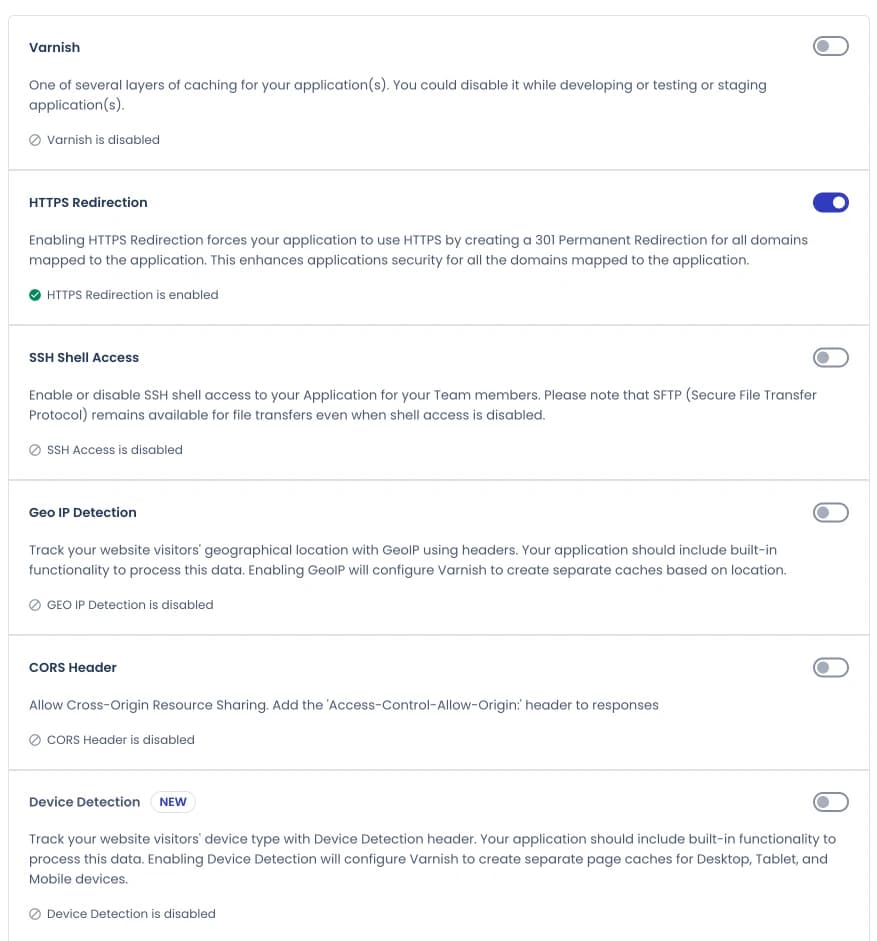
Task: Click the green HTTPS enabled checkmark icon
Action: (x=35, y=295)
